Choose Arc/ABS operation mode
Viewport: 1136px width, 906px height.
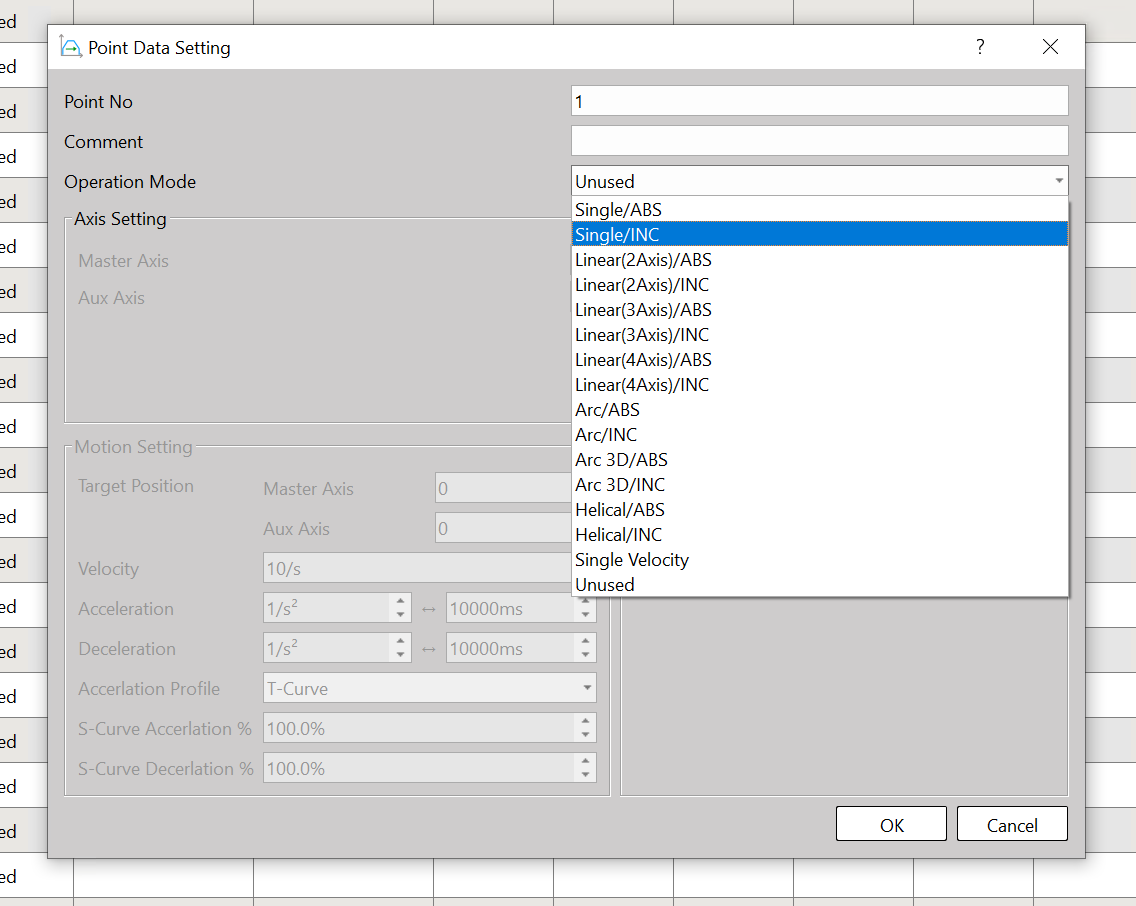point(607,410)
